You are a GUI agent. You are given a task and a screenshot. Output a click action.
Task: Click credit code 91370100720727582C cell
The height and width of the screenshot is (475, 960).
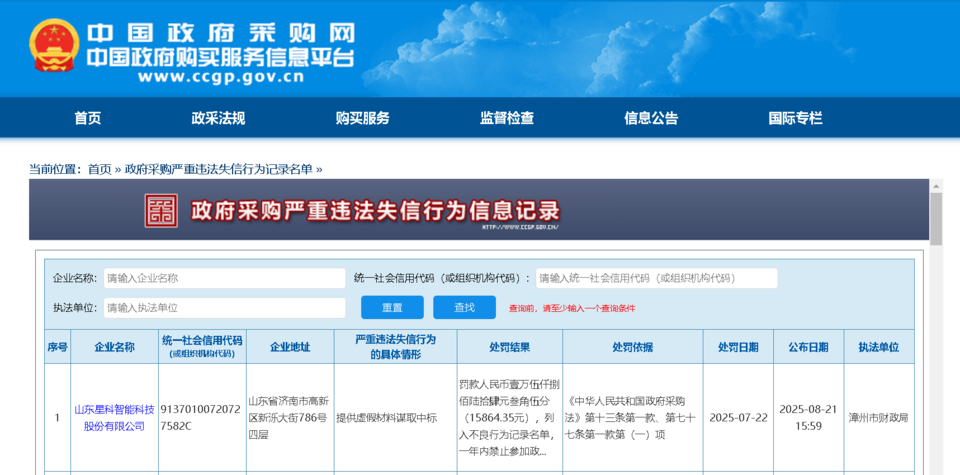click(202, 418)
